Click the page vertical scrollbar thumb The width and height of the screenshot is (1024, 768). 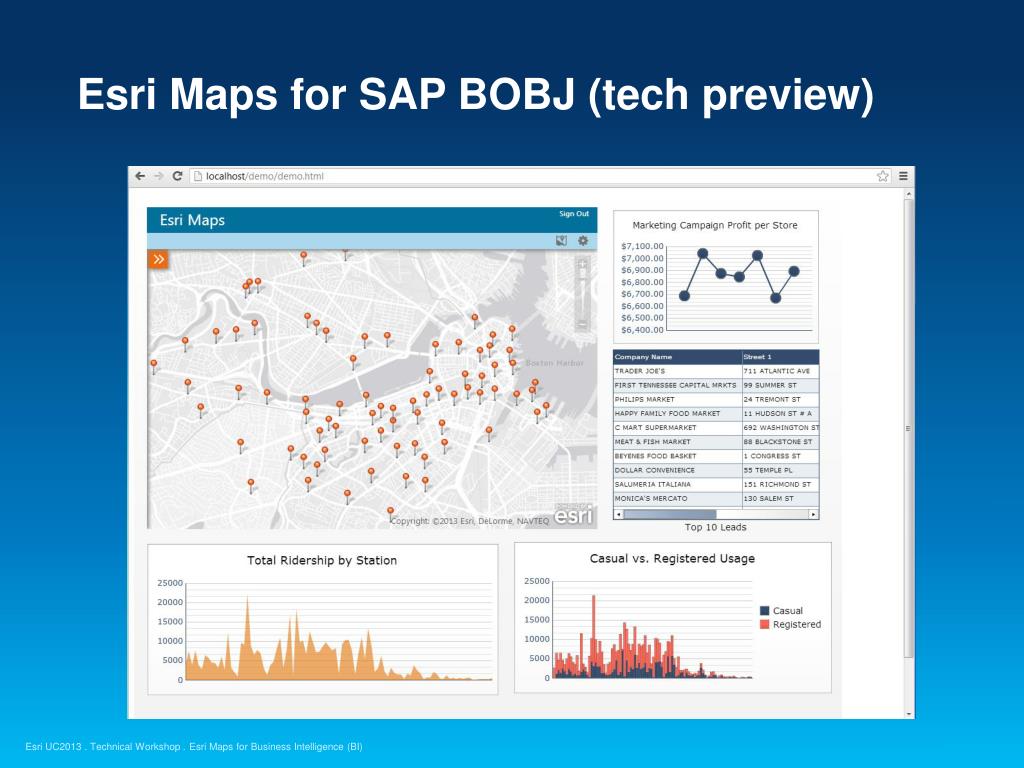coord(908,428)
